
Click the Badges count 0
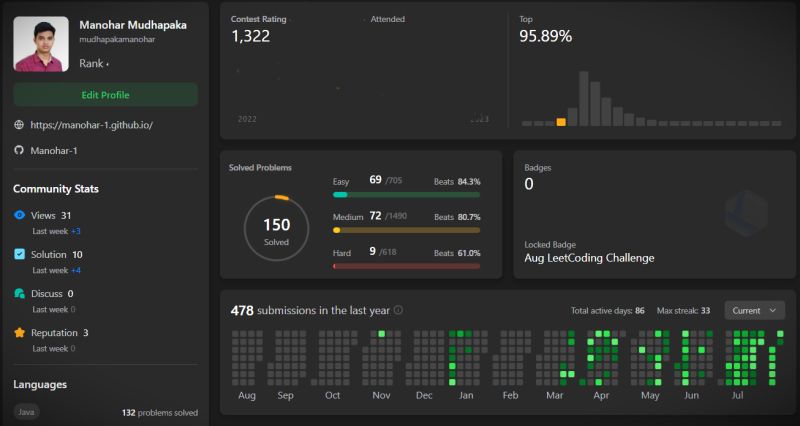click(x=529, y=184)
